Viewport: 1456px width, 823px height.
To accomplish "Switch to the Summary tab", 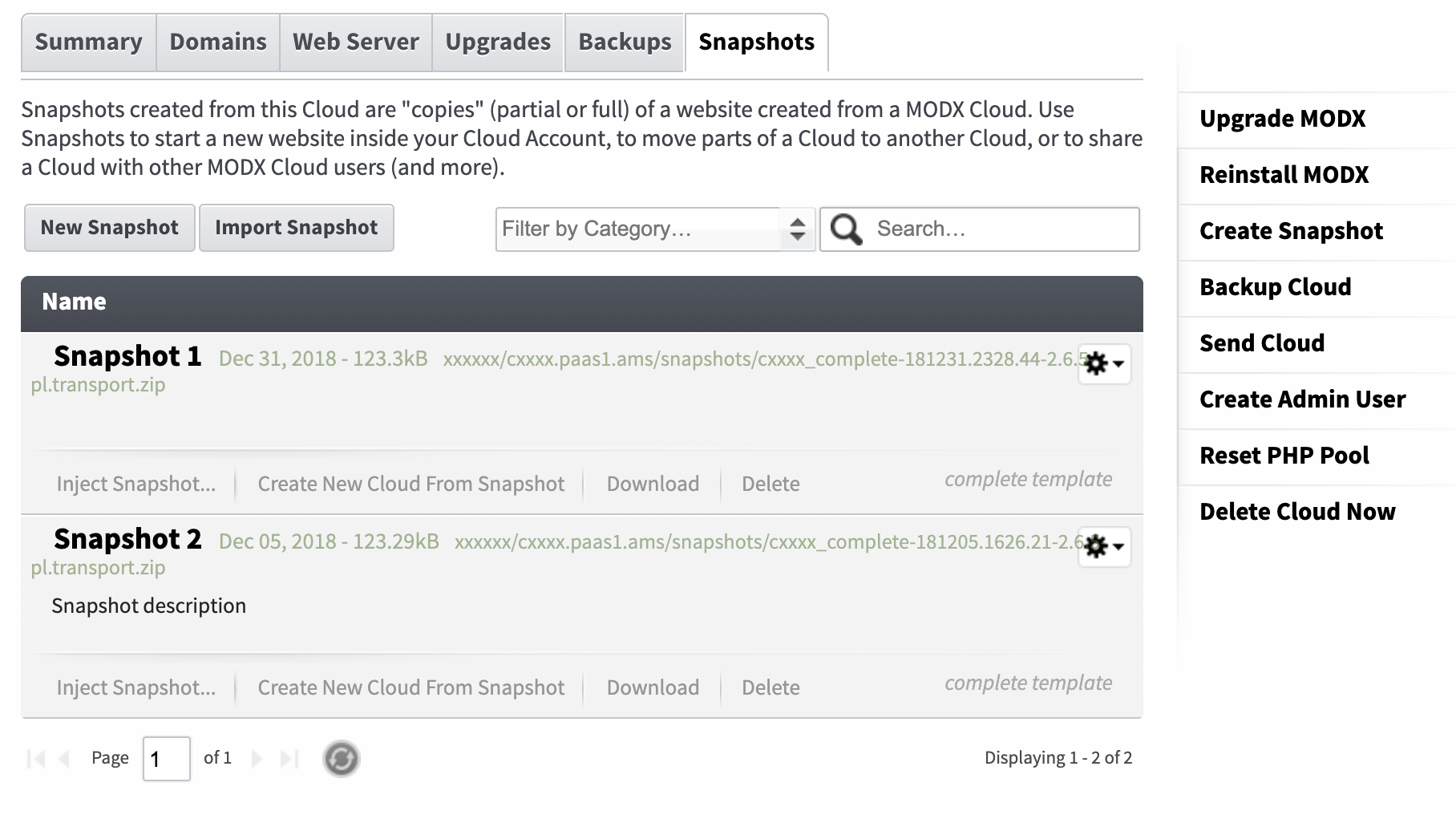I will 88,43.
